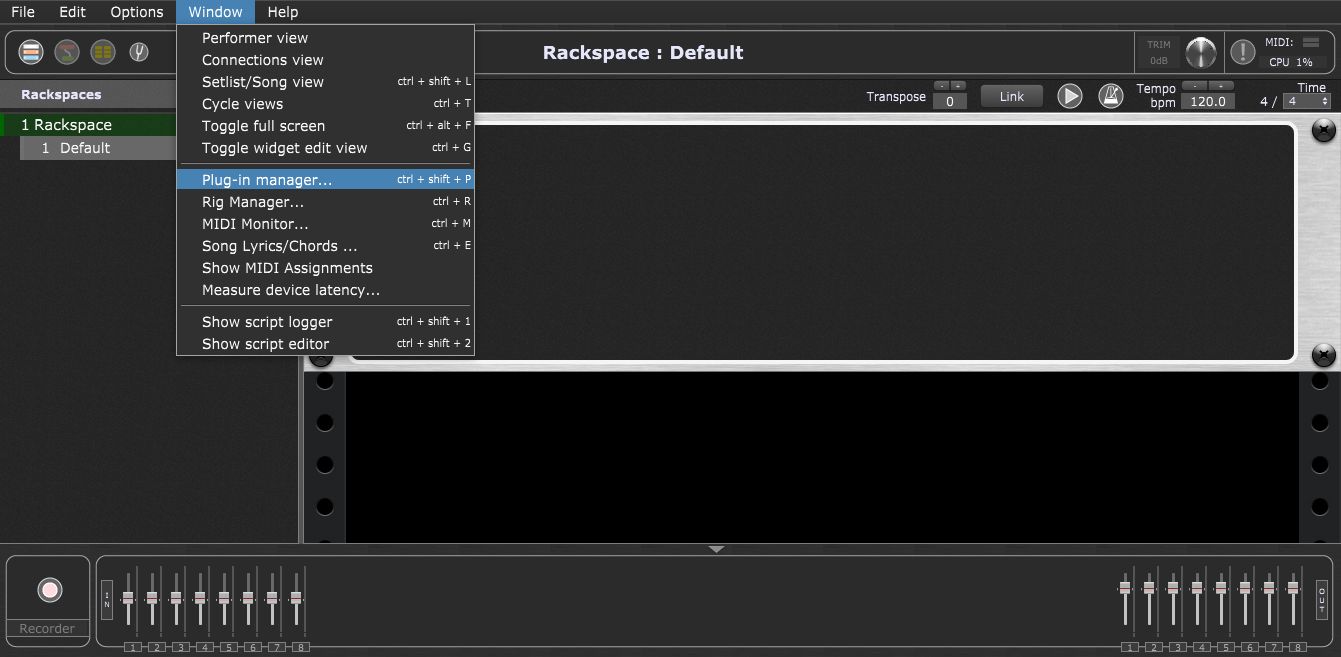Viewport: 1341px width, 657px height.
Task: Choose Show MIDI Assignments
Action: [x=325, y=268]
